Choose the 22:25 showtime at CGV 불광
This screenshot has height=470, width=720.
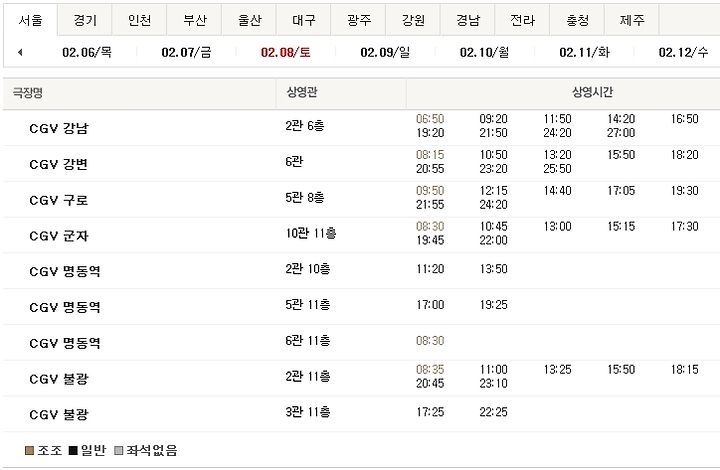coord(494,412)
